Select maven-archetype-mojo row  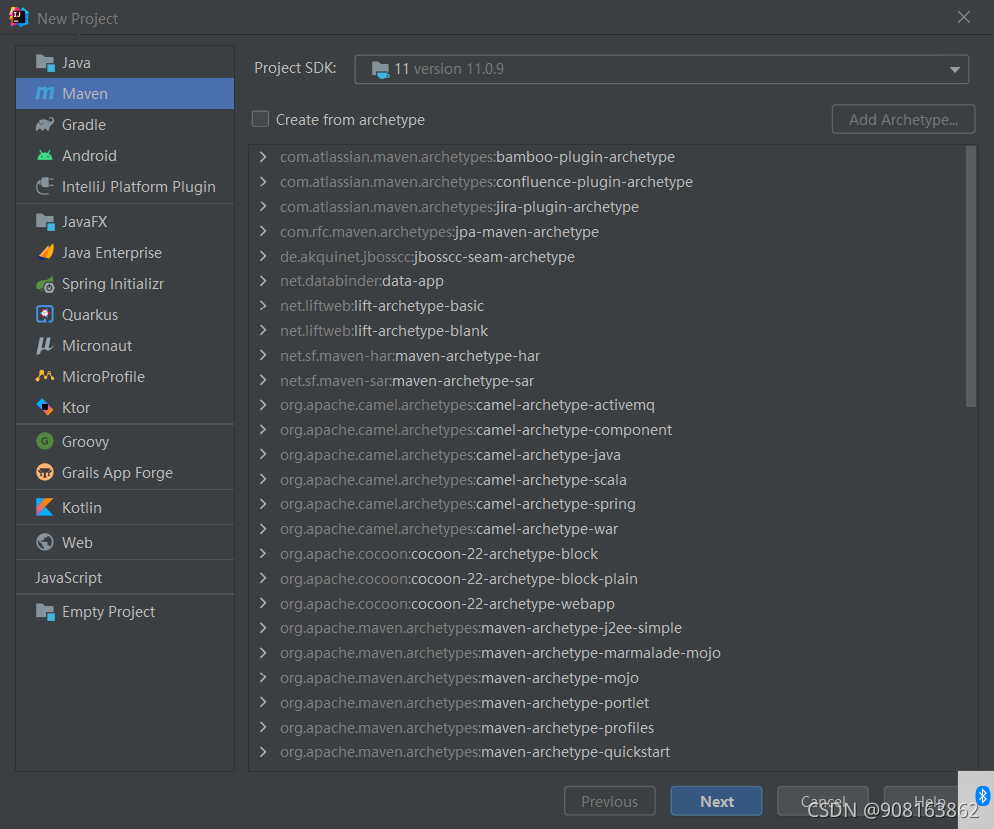point(607,678)
